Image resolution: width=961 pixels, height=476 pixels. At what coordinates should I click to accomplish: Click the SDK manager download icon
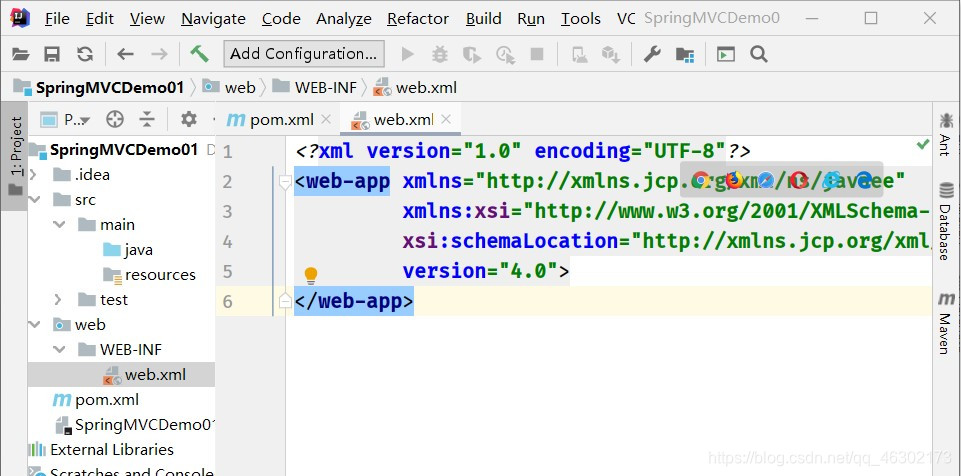tap(611, 55)
